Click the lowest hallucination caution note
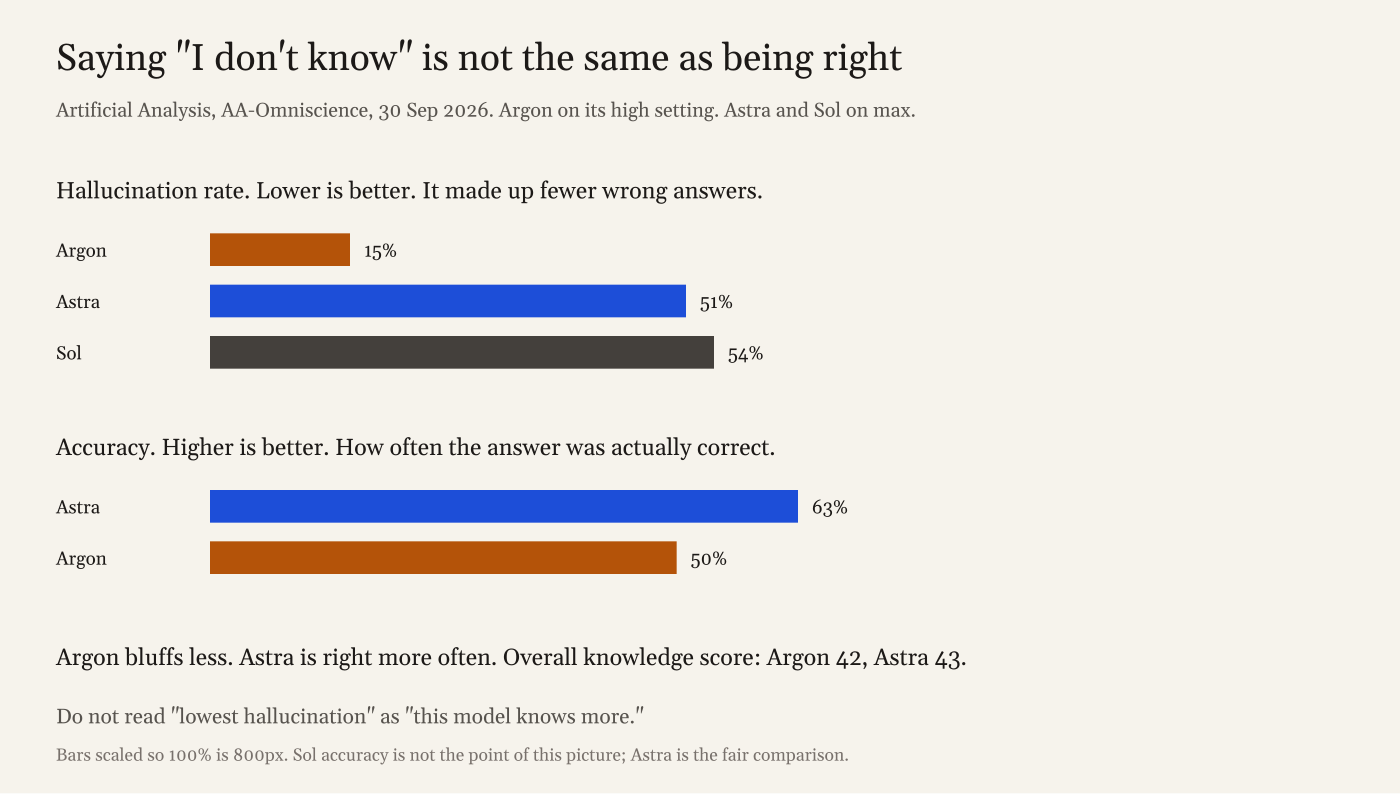 [350, 716]
